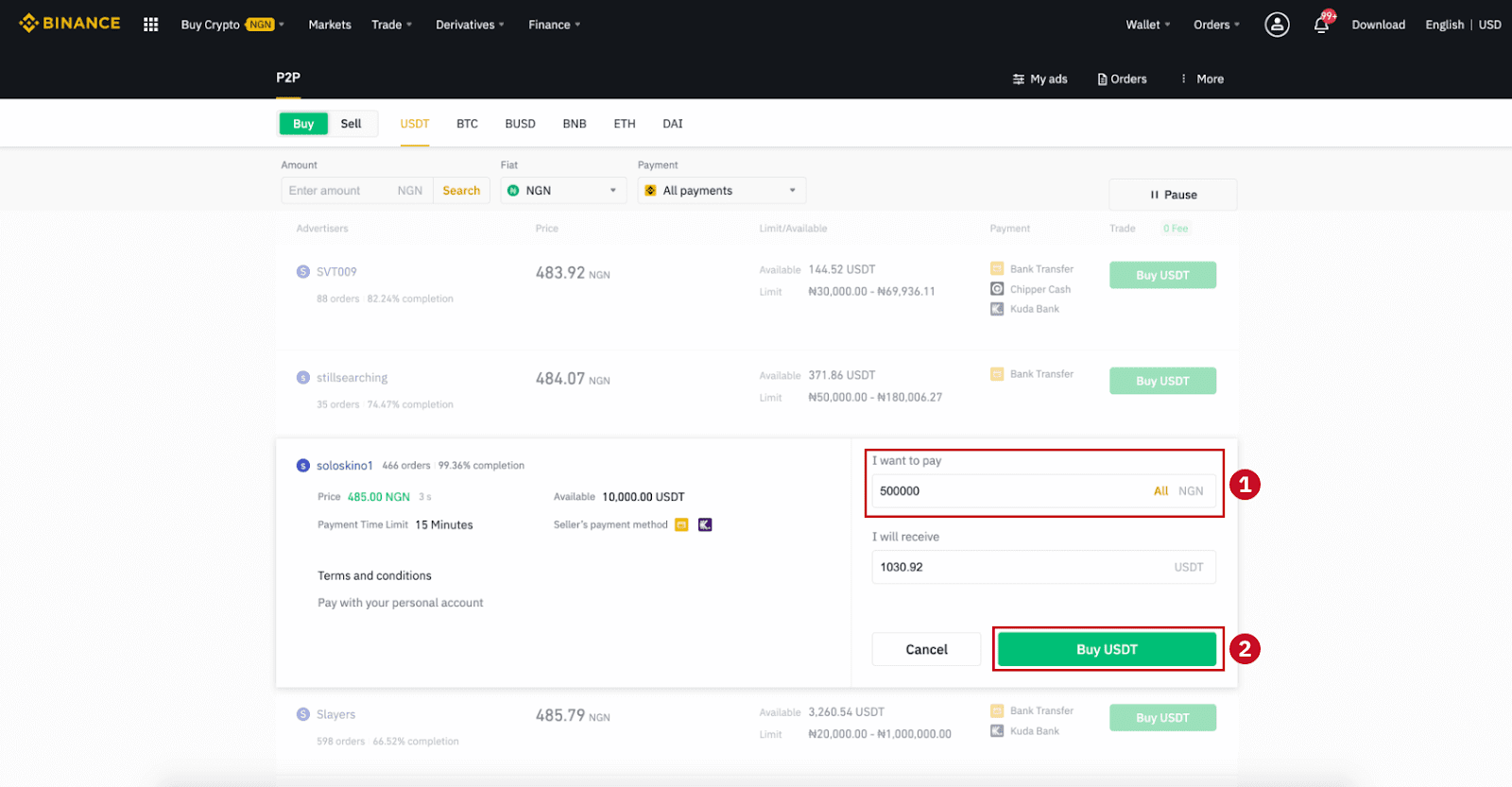Select the BNB tab

click(x=575, y=124)
